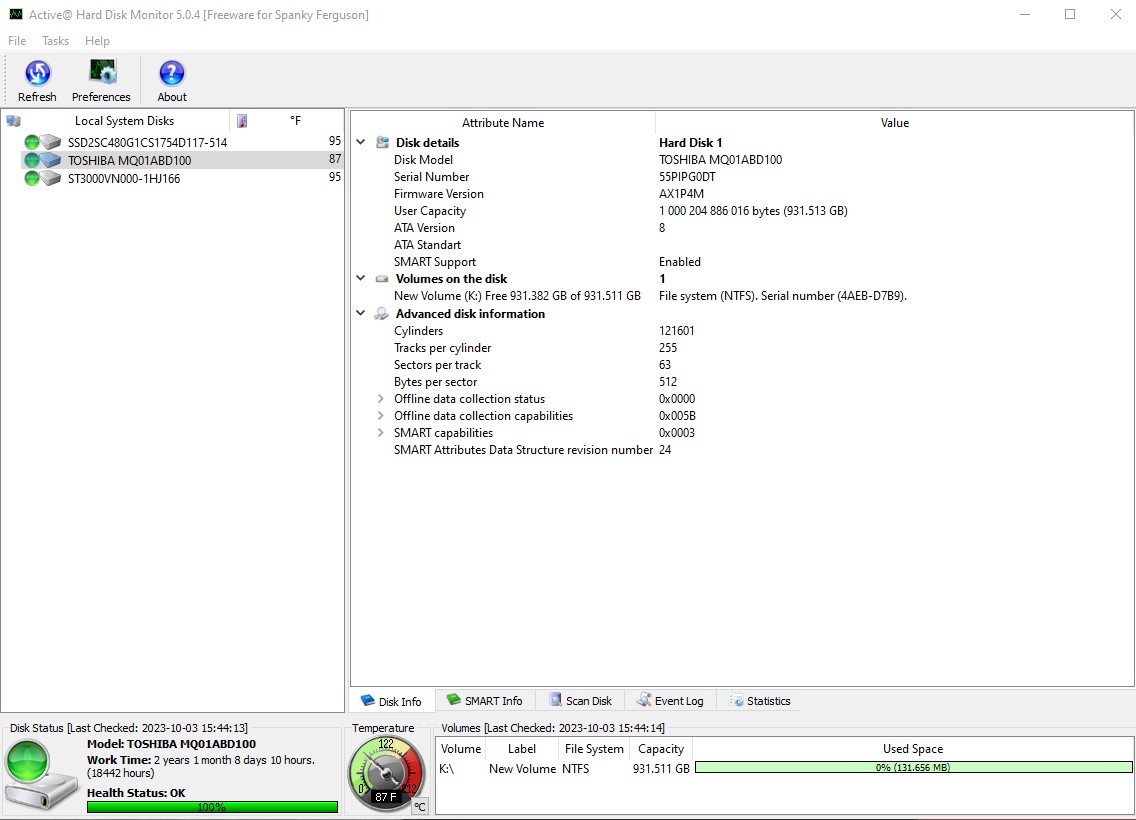Expand the SMART capabilities entry

(379, 432)
